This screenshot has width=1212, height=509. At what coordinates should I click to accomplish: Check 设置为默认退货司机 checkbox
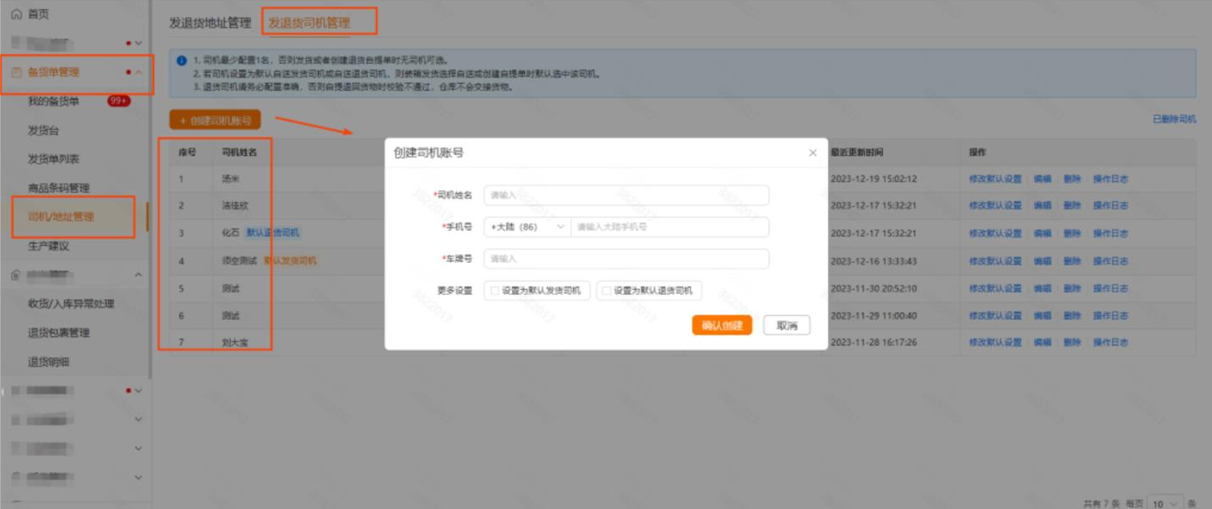[606, 291]
